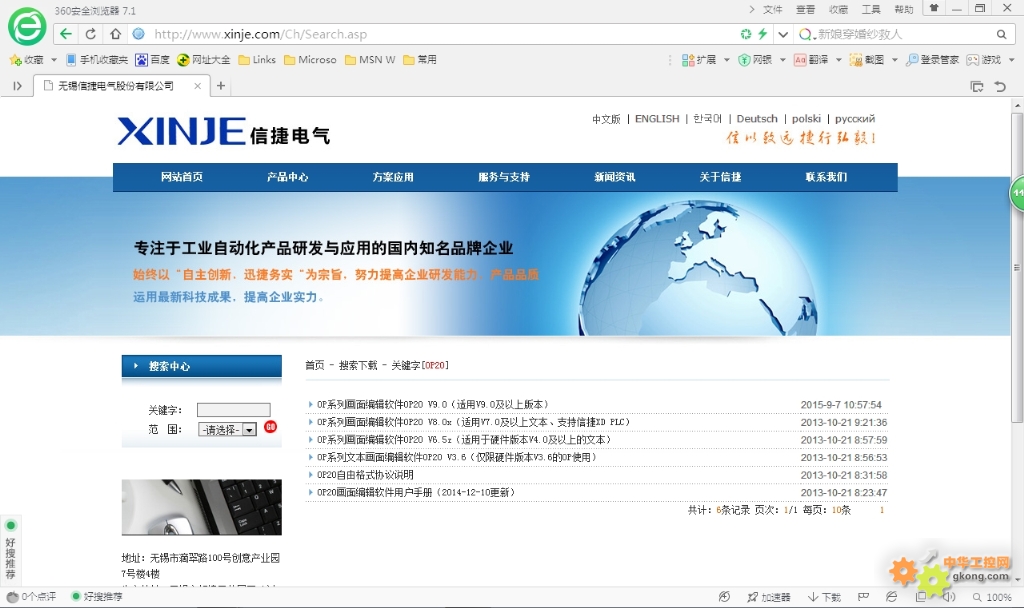Viewport: 1024px width, 608px height.
Task: Switch site language to ENGLISH
Action: (x=657, y=119)
